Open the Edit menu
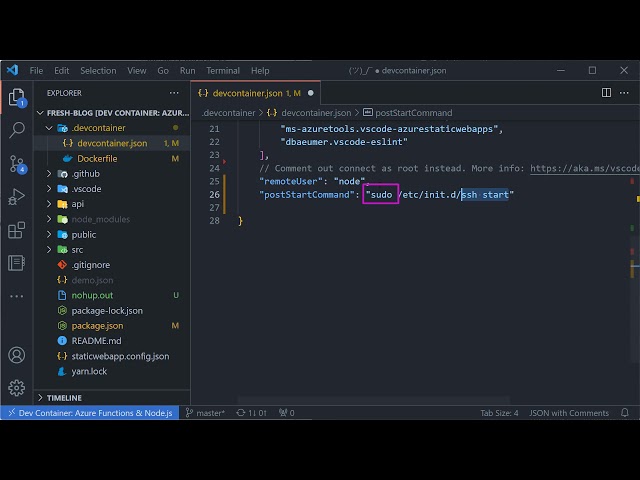640x480 pixels. point(62,71)
